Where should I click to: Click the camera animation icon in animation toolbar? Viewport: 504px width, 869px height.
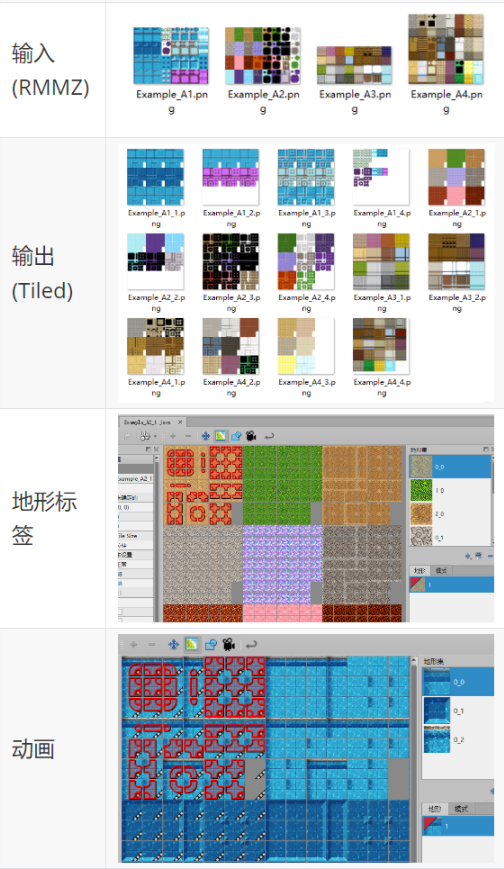pos(229,645)
